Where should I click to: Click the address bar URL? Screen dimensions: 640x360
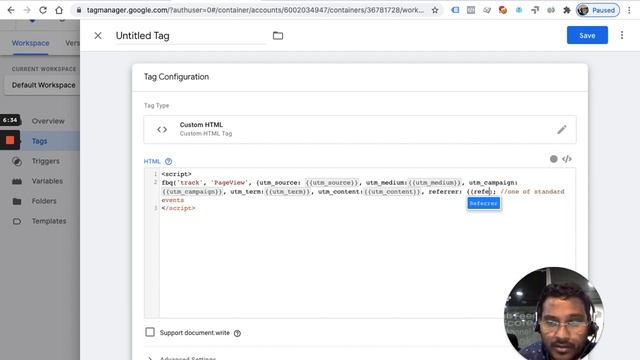(x=255, y=10)
